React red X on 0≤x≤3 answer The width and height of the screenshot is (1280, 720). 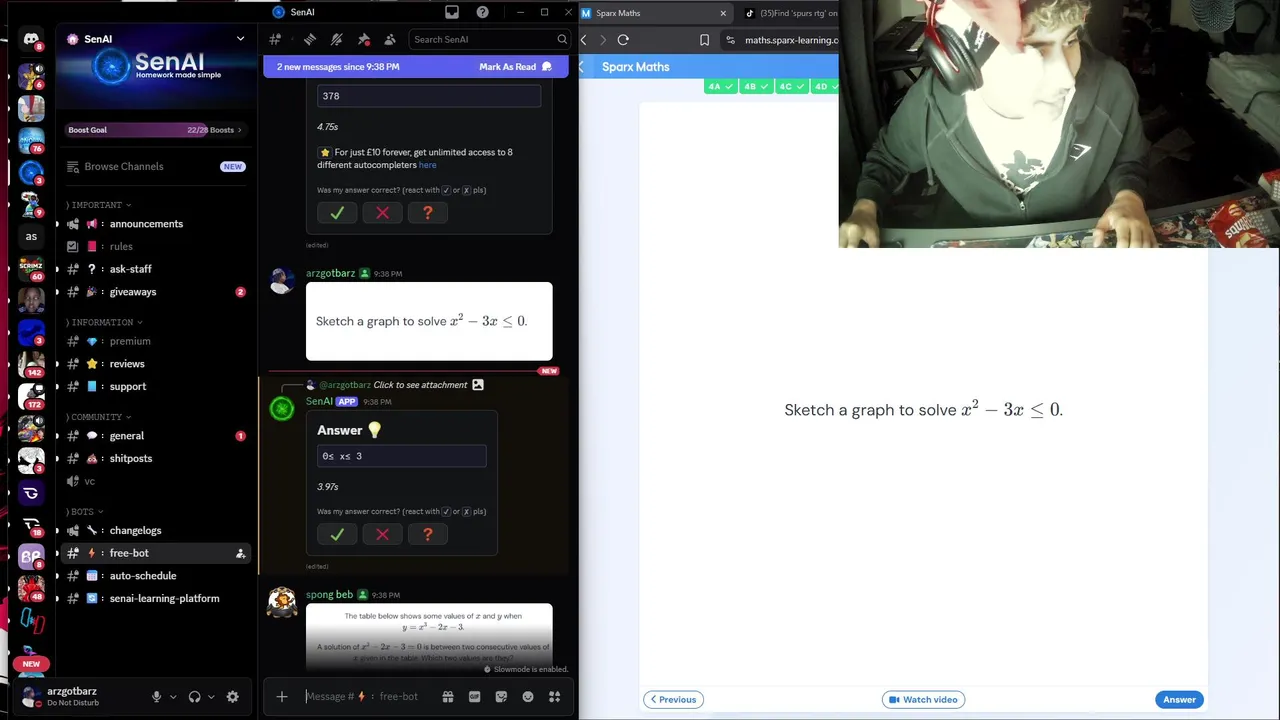coord(382,534)
